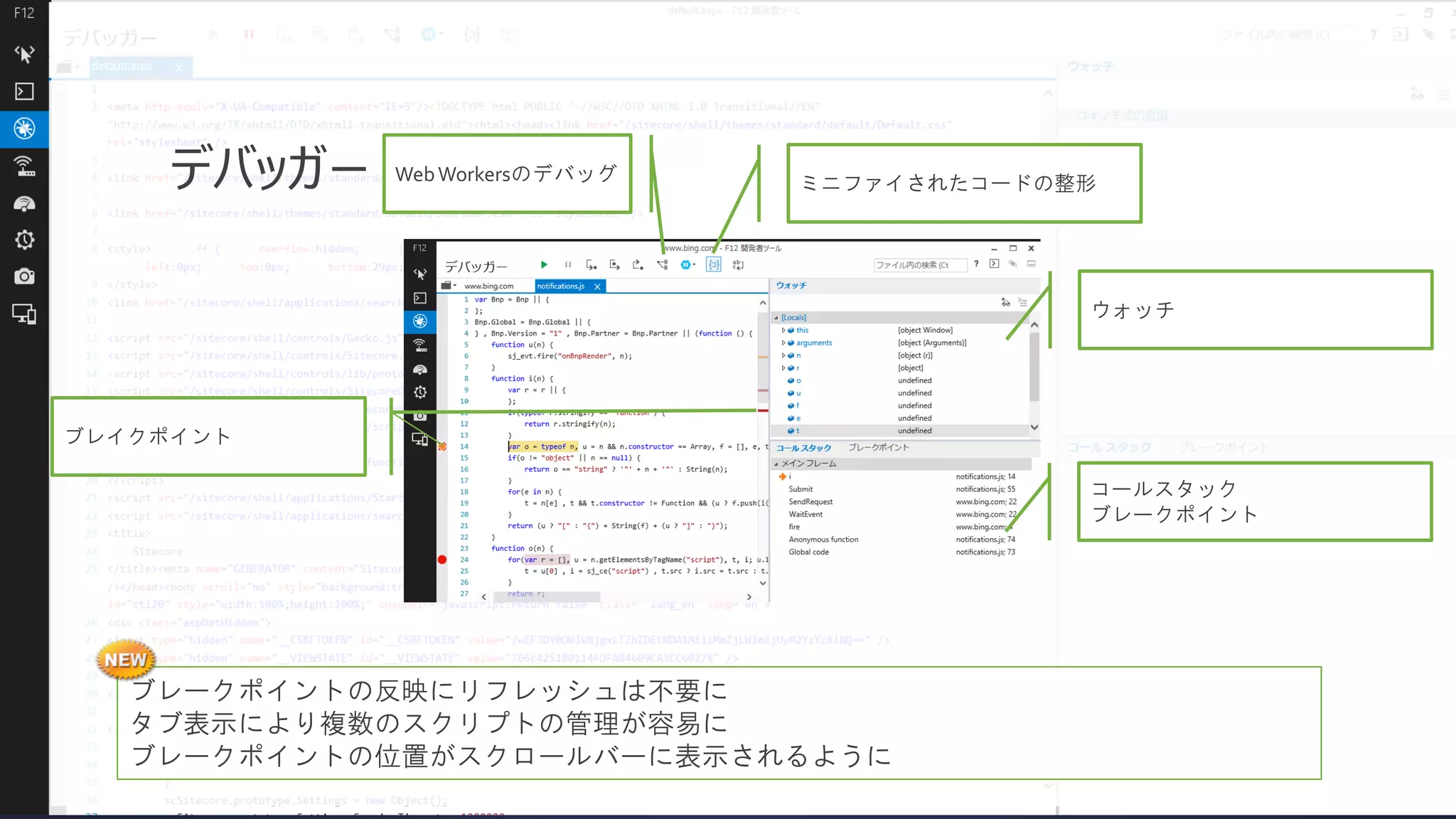Collapse the メイン フレーム group
Viewport: 1456px width, 819px height.
pyautogui.click(x=776, y=464)
